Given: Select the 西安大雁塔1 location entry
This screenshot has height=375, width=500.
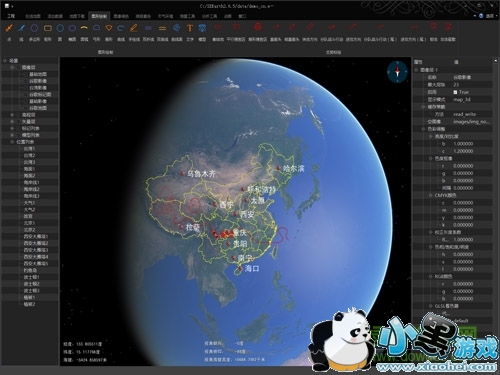Looking at the screenshot, I should click(36, 236).
